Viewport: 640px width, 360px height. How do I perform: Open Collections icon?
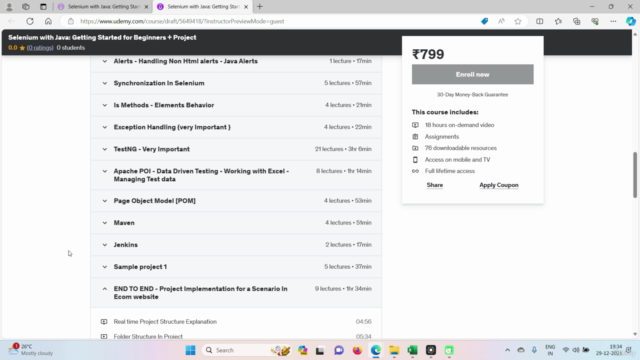pos(576,21)
